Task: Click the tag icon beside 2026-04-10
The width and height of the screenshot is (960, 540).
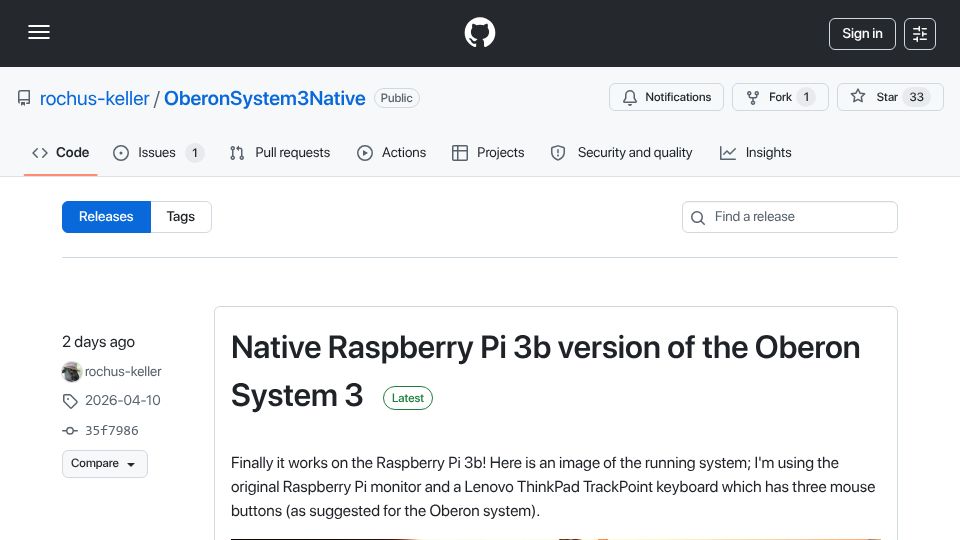Action: (70, 401)
